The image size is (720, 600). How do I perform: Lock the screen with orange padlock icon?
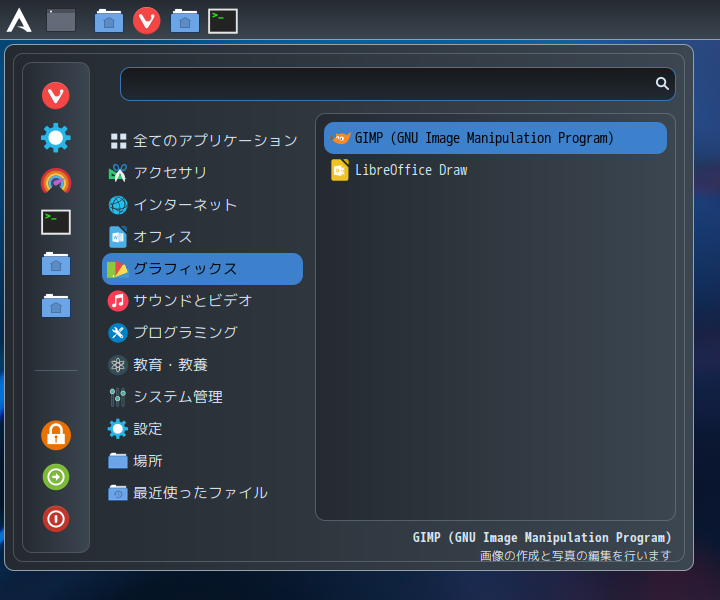point(56,435)
